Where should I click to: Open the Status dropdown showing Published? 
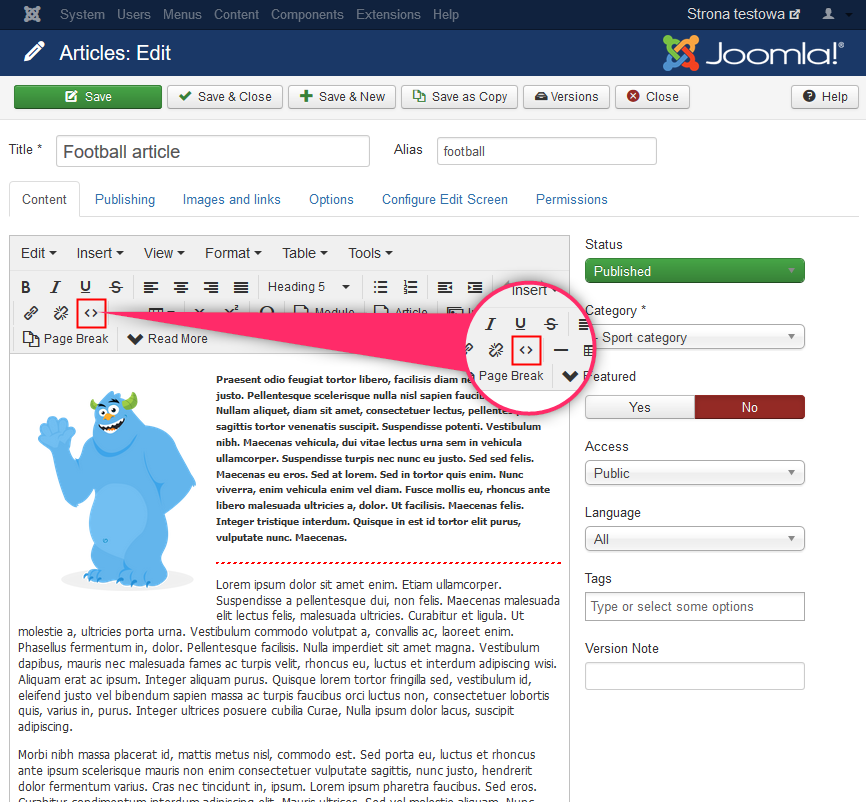pyautogui.click(x=695, y=271)
